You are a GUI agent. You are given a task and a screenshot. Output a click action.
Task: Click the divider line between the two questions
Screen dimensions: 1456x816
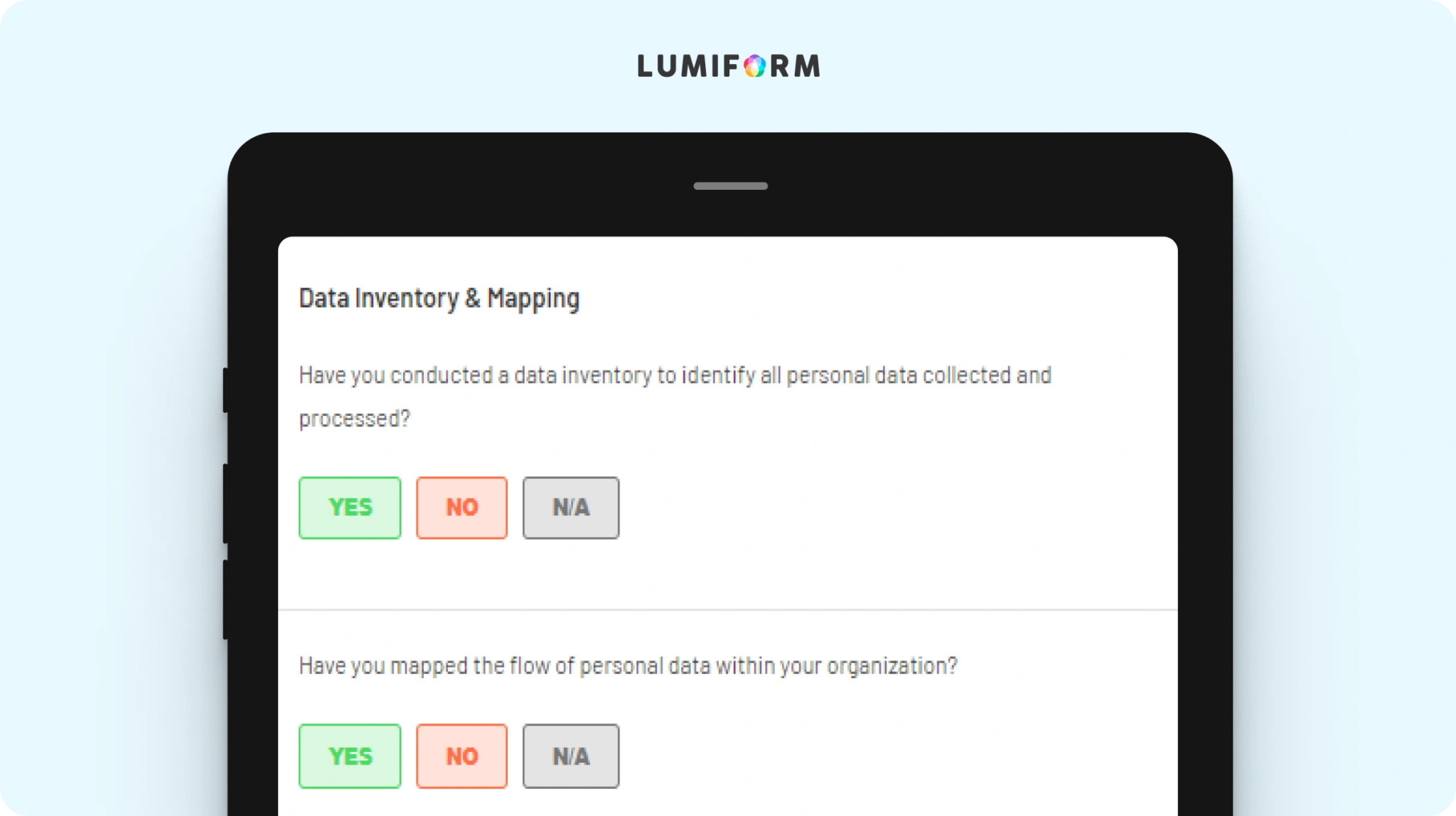[x=728, y=610]
